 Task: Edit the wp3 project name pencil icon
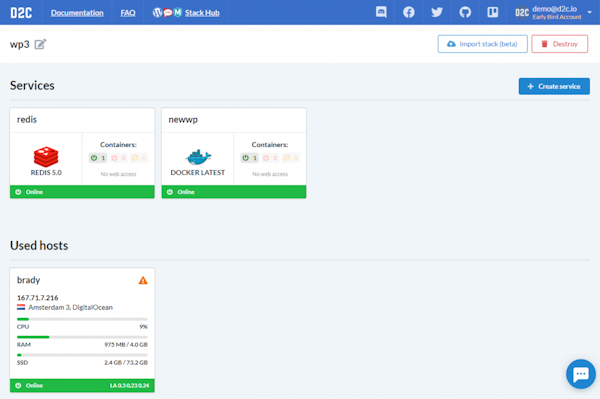point(40,44)
